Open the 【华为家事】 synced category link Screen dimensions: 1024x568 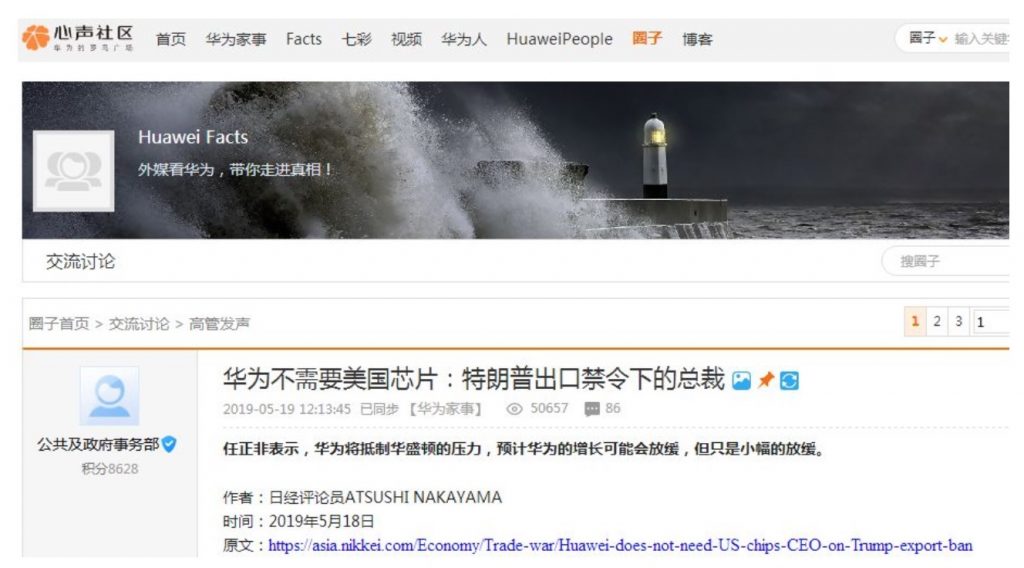click(x=446, y=409)
